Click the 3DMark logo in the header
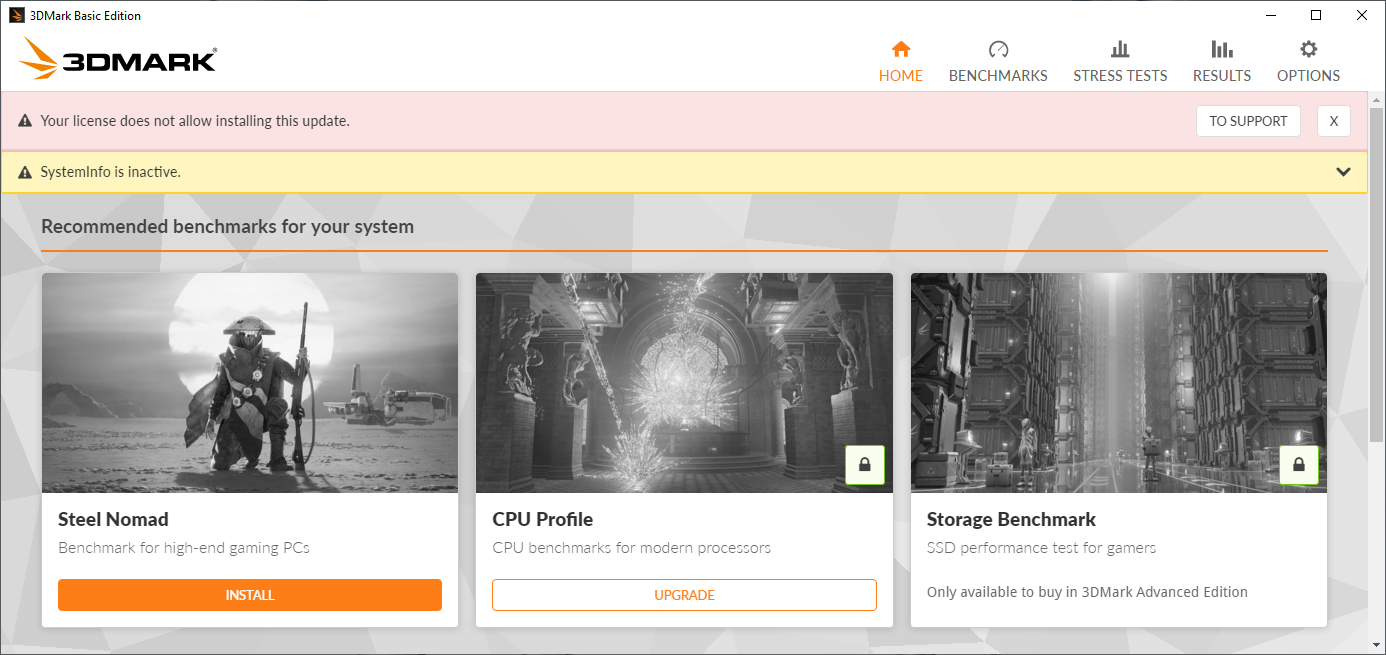The width and height of the screenshot is (1386, 655). (117, 59)
